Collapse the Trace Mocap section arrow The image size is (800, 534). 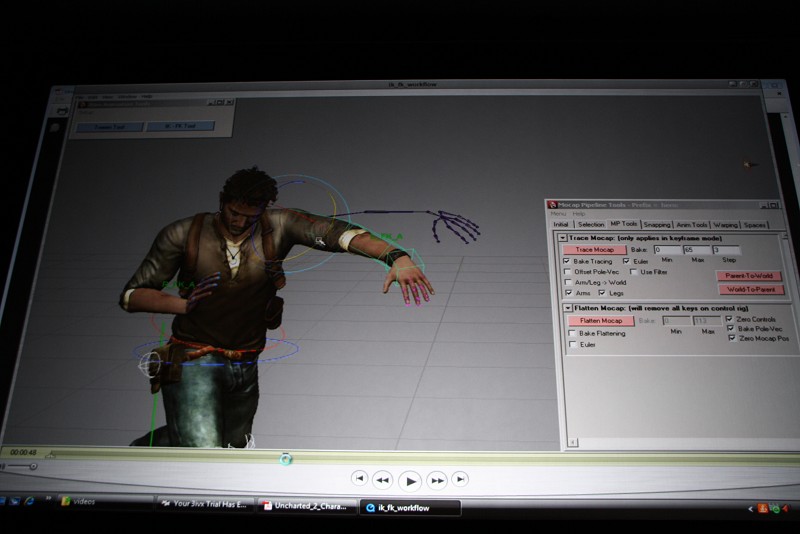click(x=562, y=238)
